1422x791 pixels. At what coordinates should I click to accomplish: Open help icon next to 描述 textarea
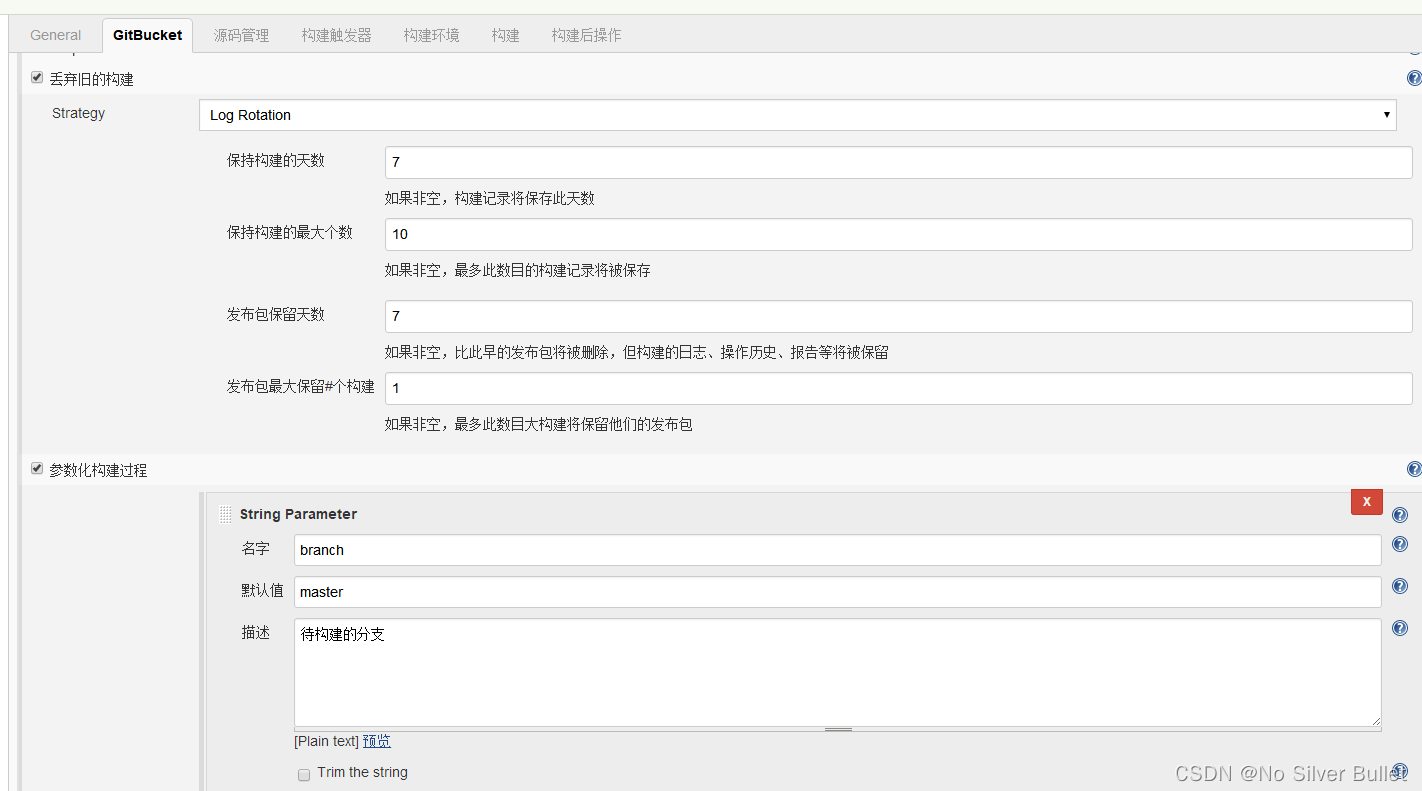point(1400,628)
